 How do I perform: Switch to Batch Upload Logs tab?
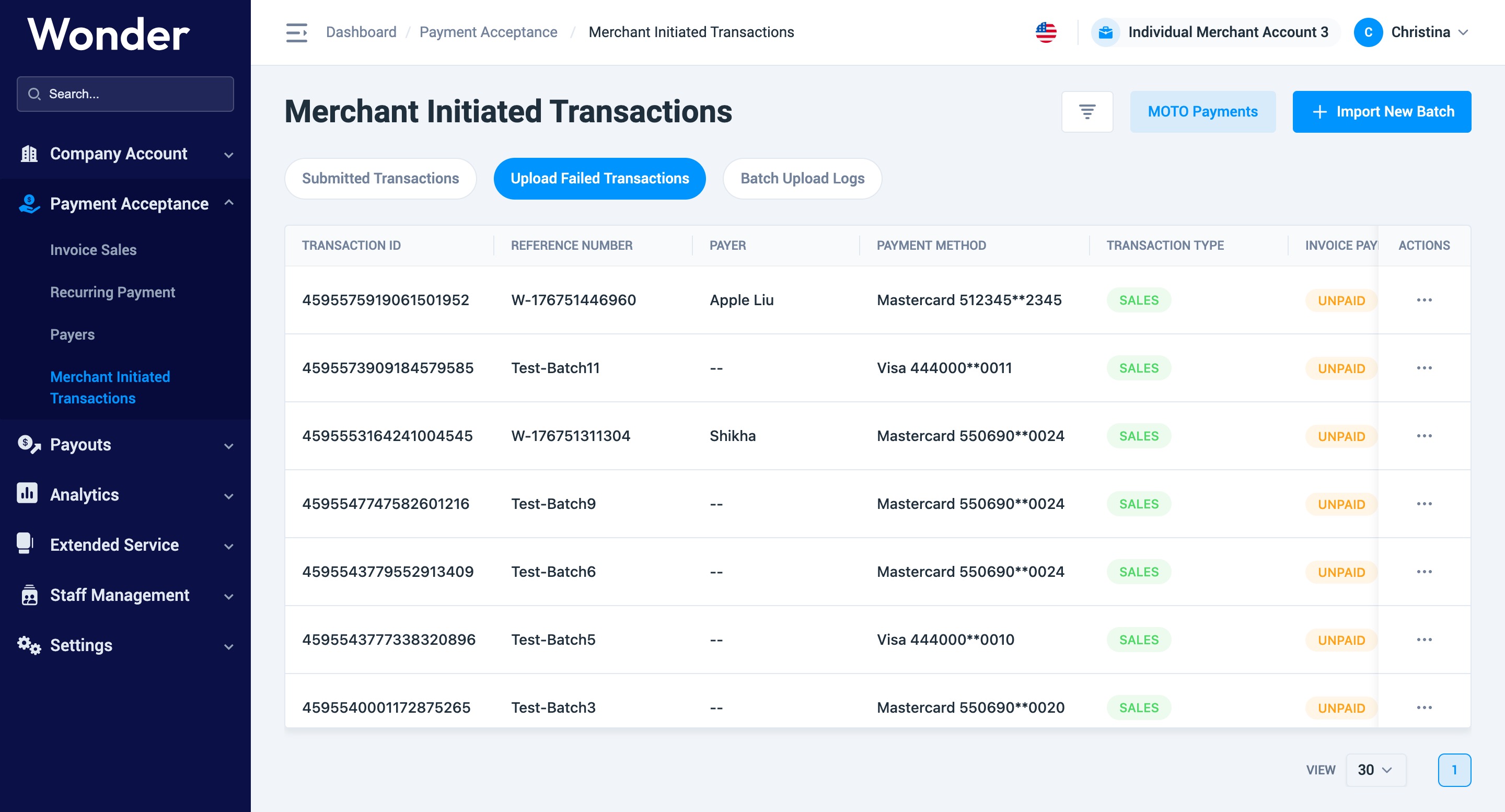[x=802, y=178]
